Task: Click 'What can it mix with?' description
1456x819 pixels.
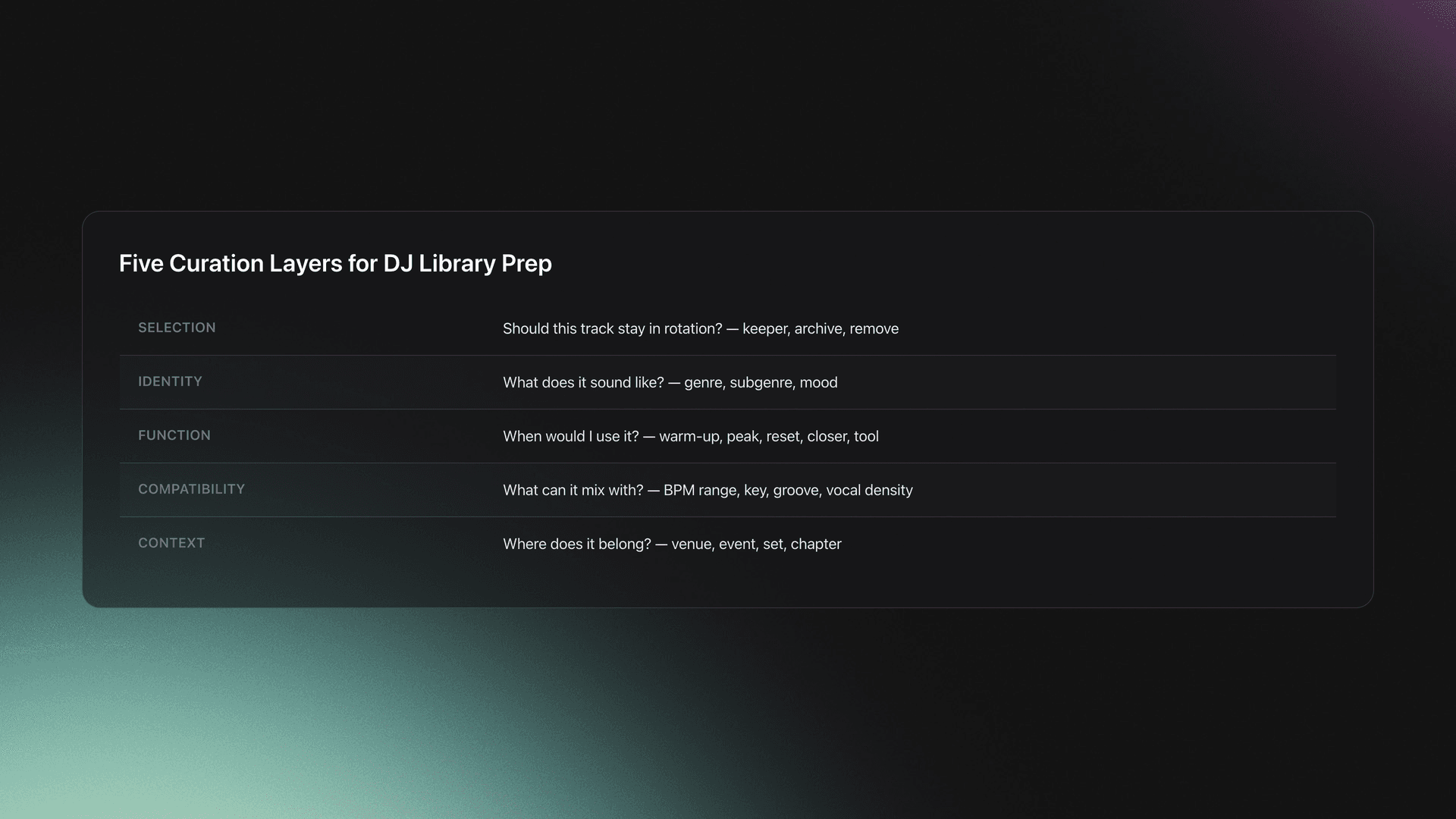Action: coord(573,490)
